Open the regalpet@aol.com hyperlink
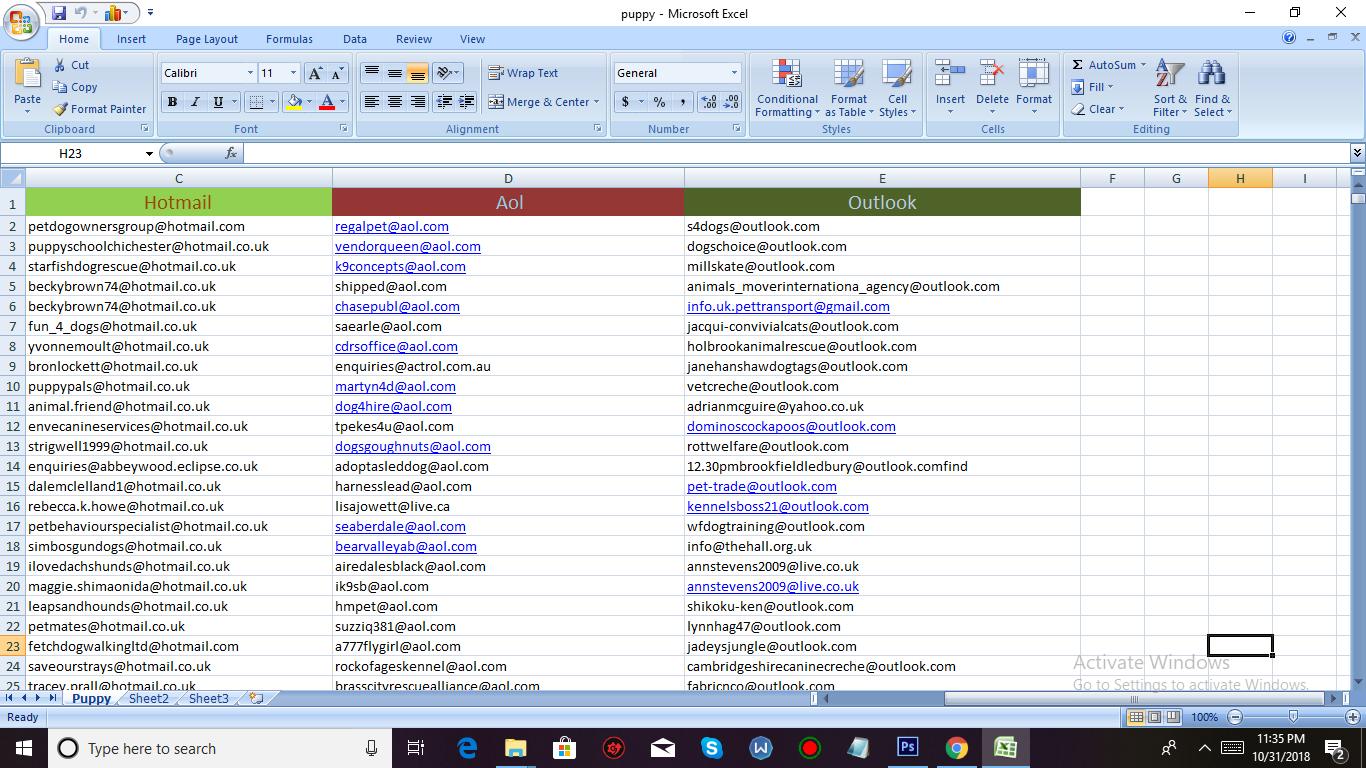The image size is (1366, 768). click(391, 226)
